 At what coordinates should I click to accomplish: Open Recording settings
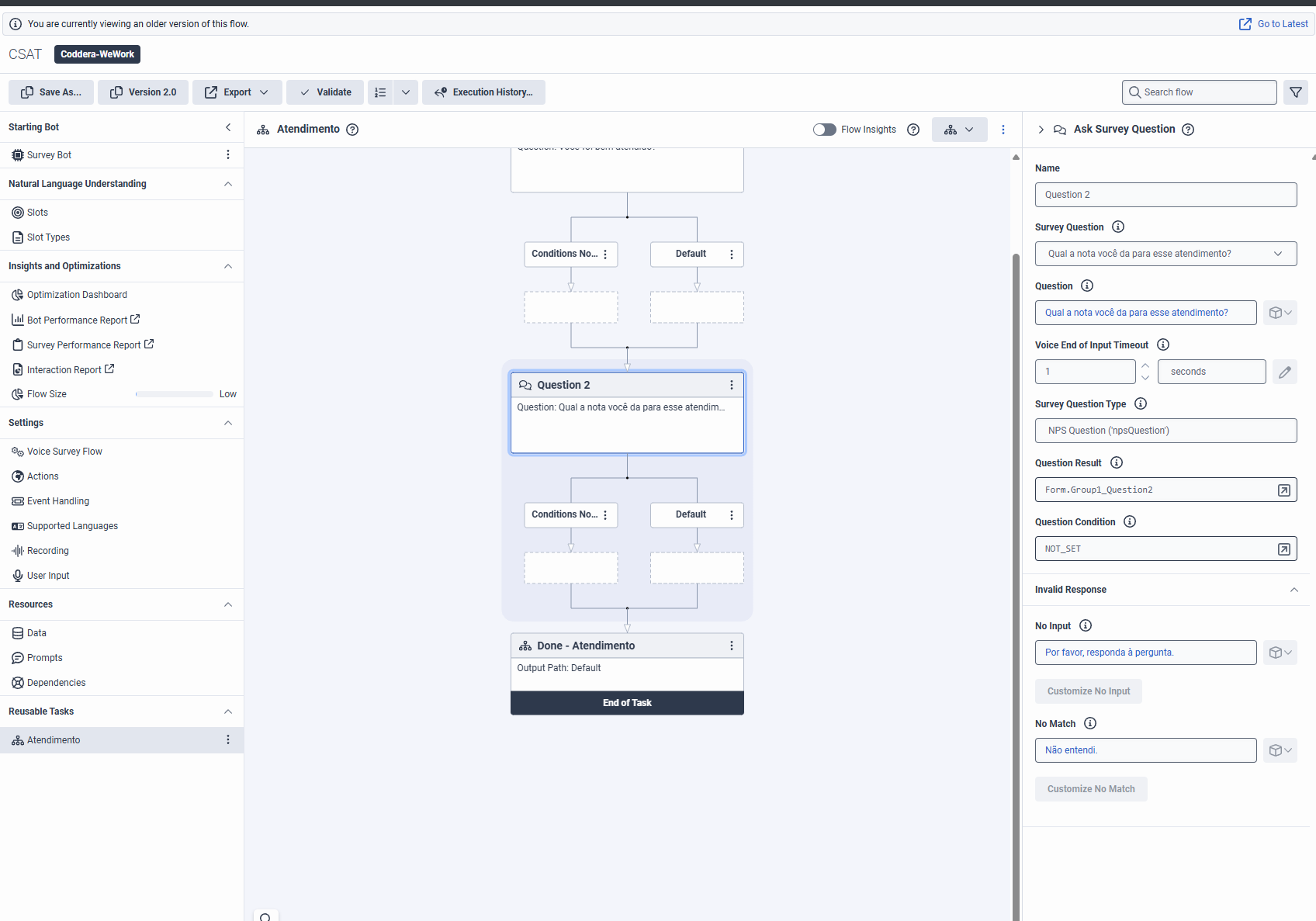pyautogui.click(x=48, y=551)
